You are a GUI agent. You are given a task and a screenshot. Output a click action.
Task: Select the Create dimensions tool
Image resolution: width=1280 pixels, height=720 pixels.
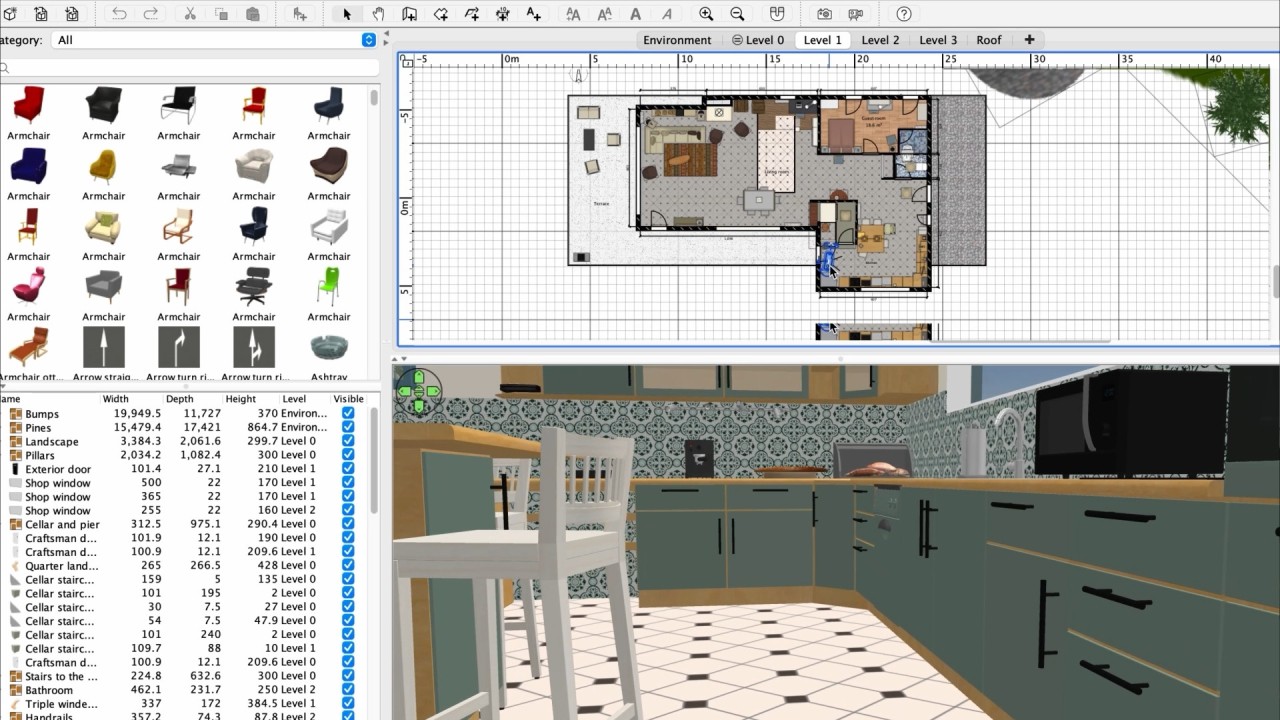(x=502, y=14)
